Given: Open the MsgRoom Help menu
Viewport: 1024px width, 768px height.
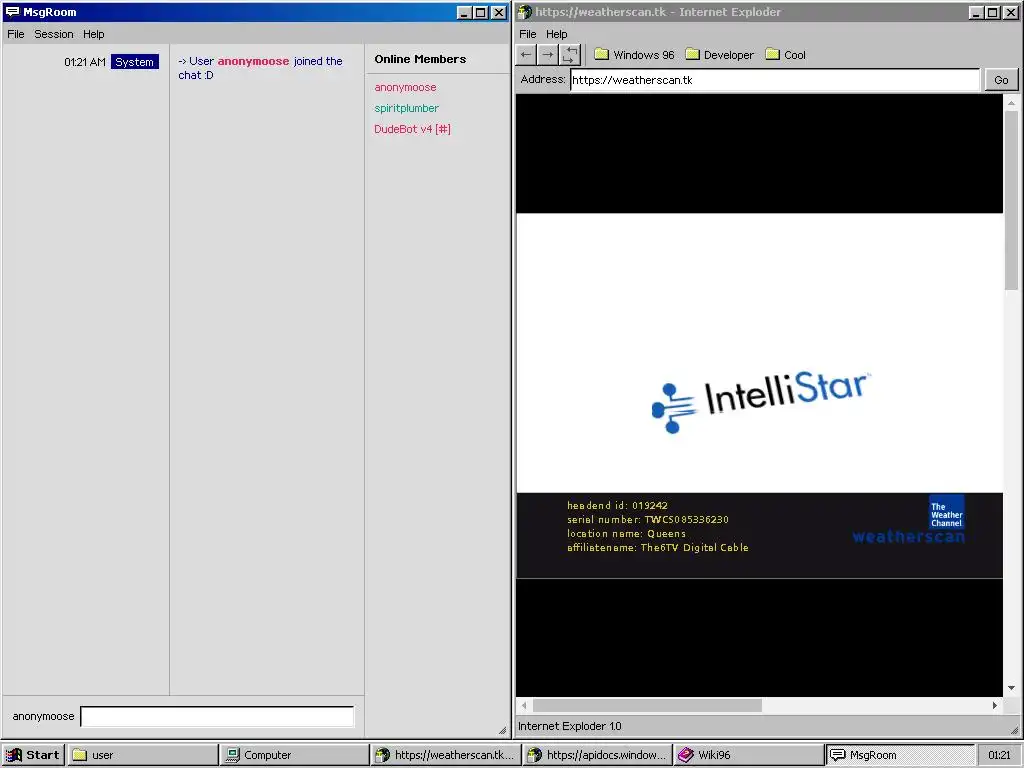Looking at the screenshot, I should coord(93,34).
